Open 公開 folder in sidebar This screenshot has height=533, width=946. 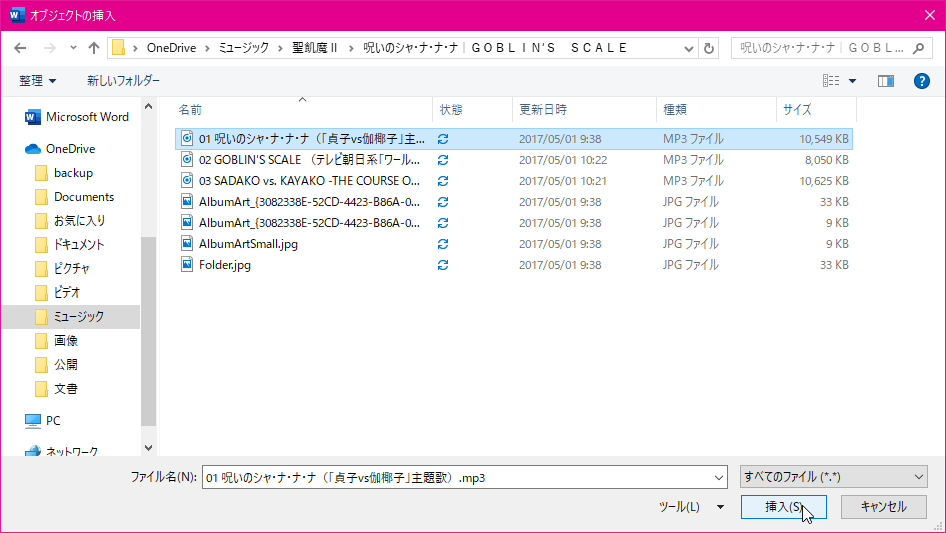(x=57, y=365)
